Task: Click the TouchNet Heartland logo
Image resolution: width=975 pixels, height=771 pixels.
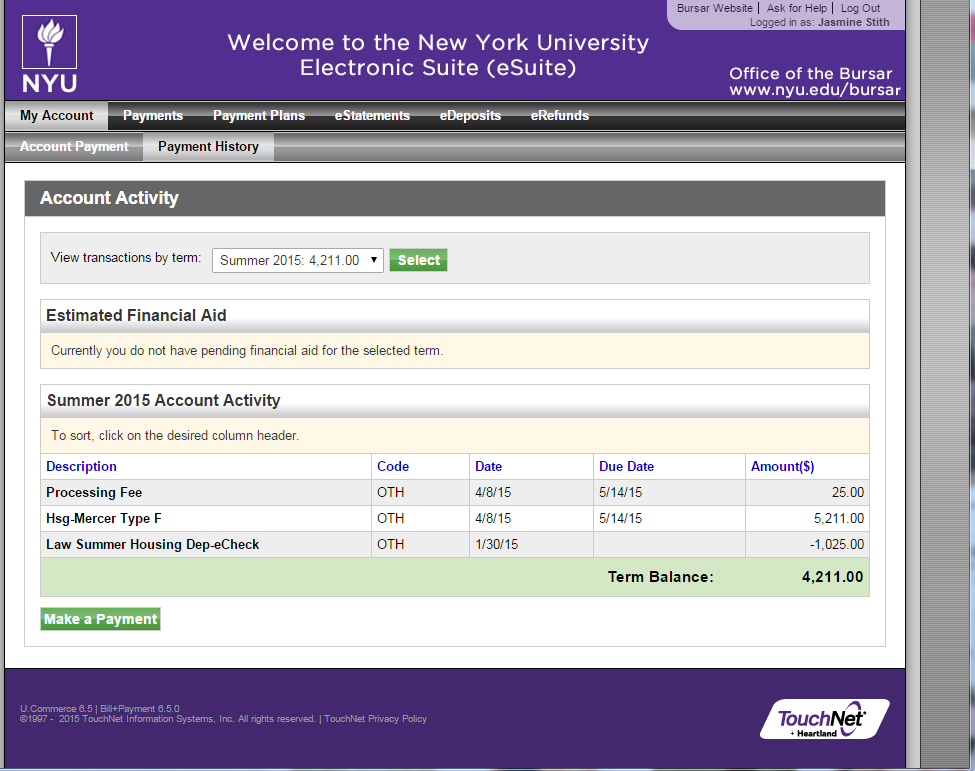Action: click(x=824, y=718)
